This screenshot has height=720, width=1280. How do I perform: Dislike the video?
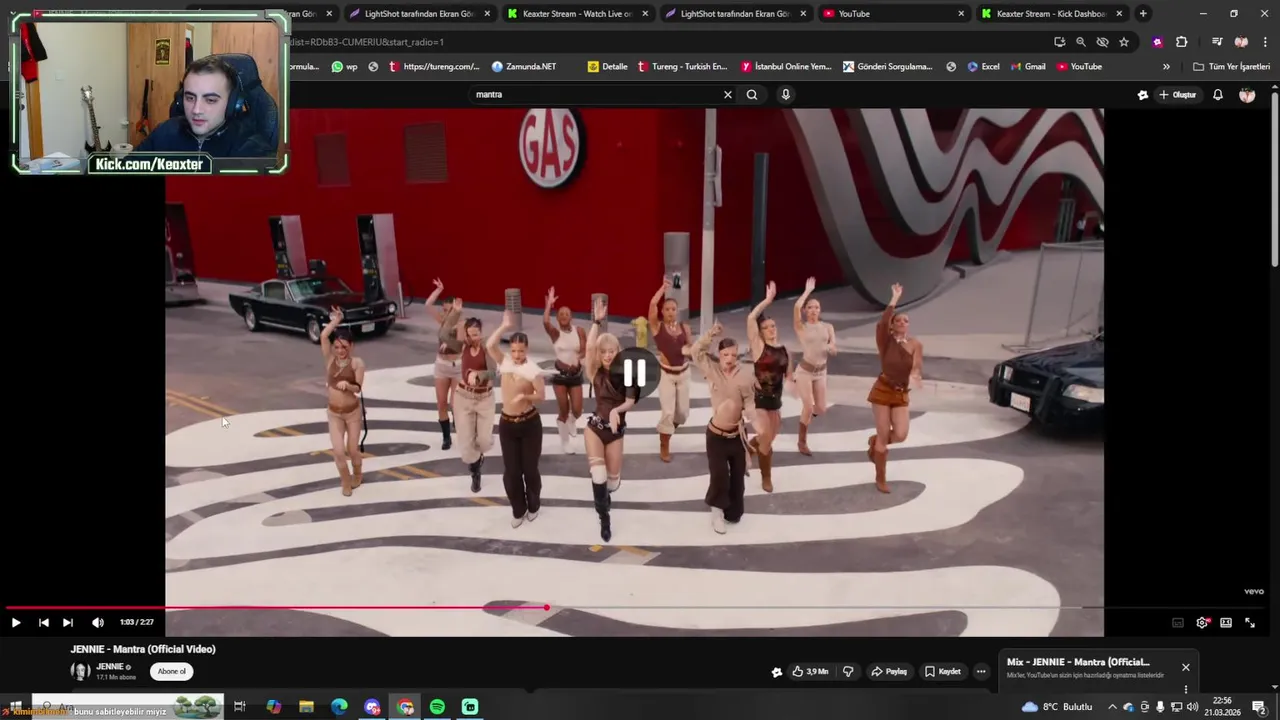[x=848, y=671]
